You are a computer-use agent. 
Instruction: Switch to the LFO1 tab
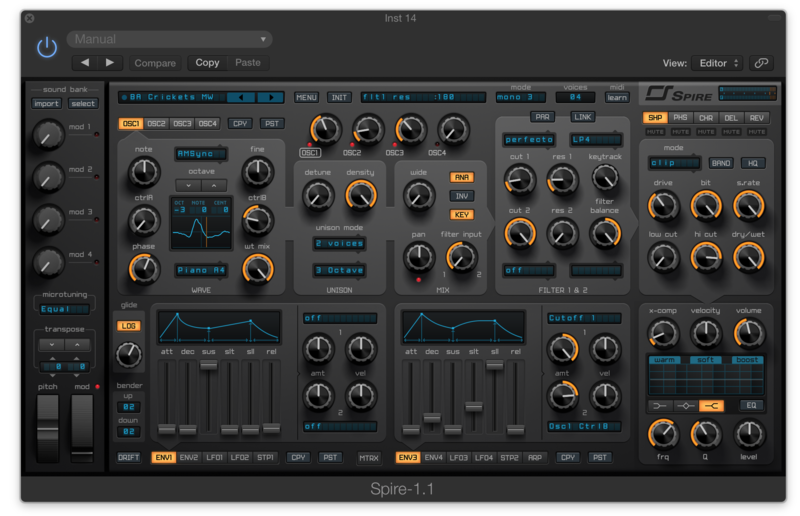point(214,457)
